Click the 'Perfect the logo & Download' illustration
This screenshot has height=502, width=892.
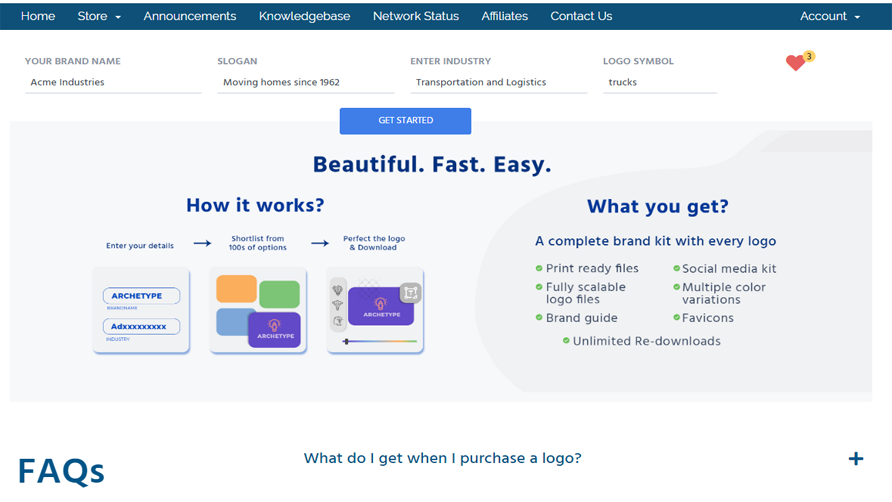point(375,310)
